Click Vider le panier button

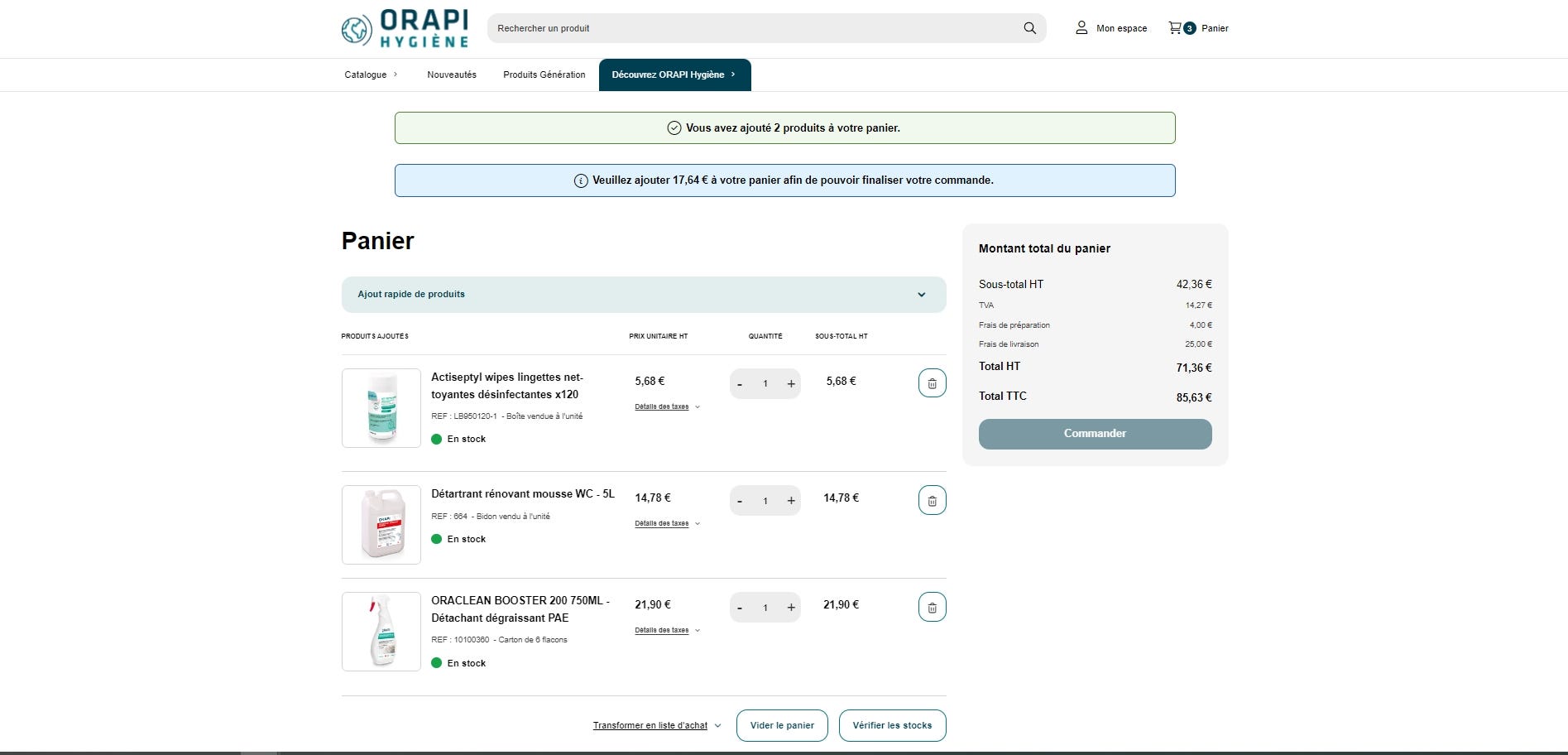pos(782,725)
